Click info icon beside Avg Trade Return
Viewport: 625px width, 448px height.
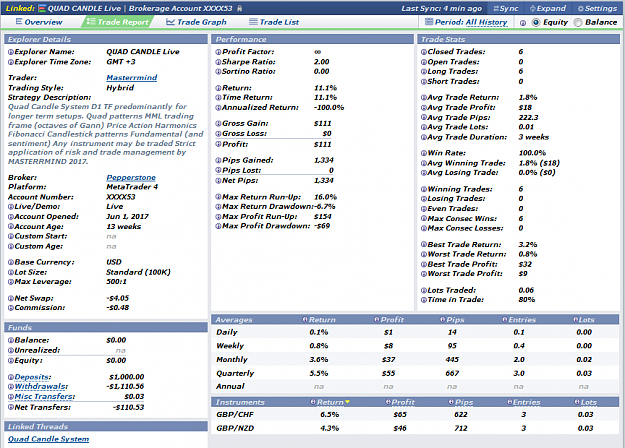pos(424,97)
